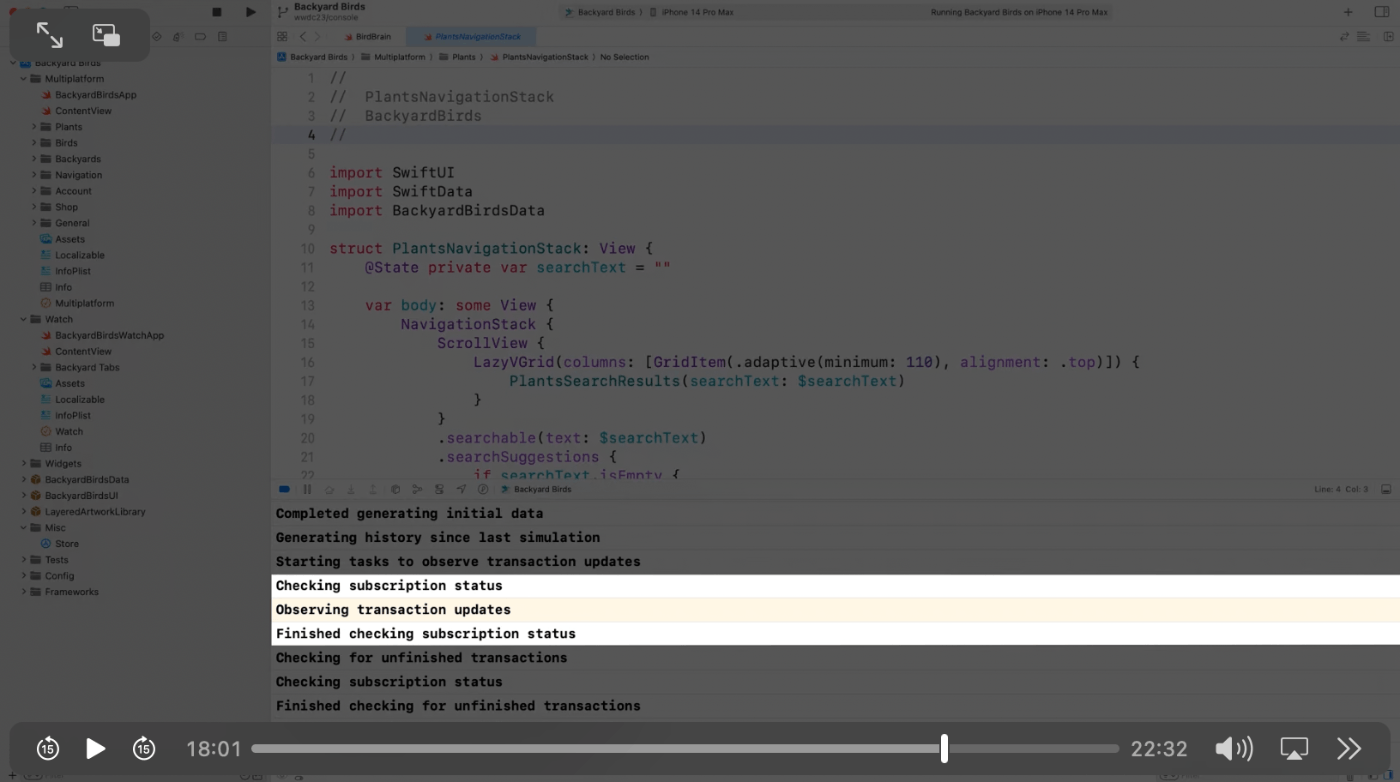
Task: Go forward in editor history
Action: [317, 37]
